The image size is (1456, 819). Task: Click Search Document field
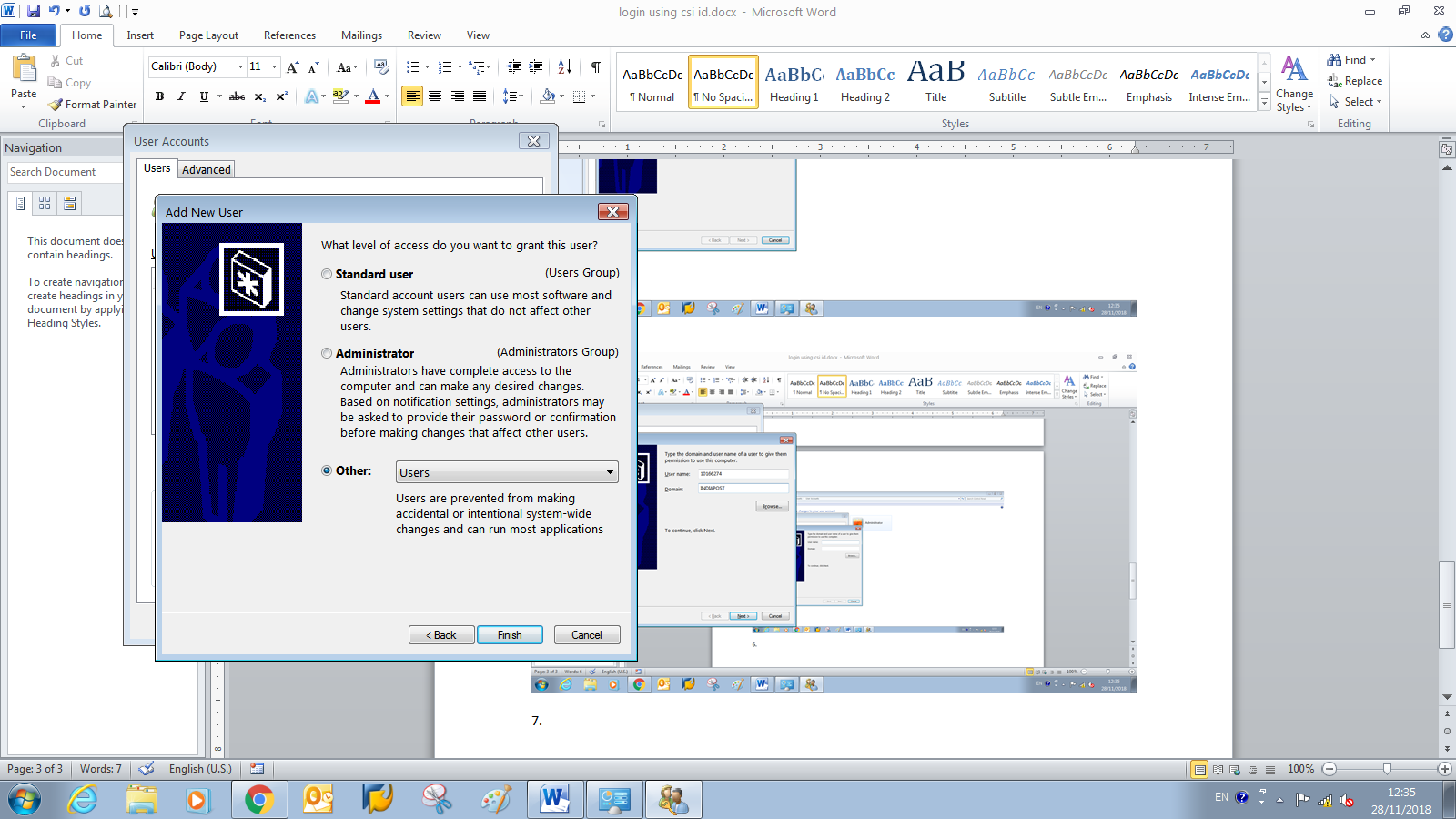tap(64, 172)
